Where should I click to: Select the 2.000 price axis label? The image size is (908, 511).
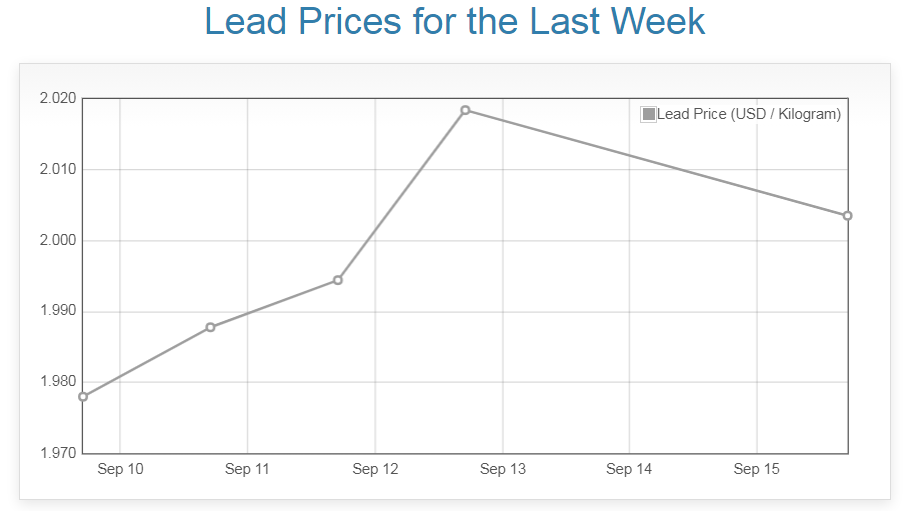[58, 240]
